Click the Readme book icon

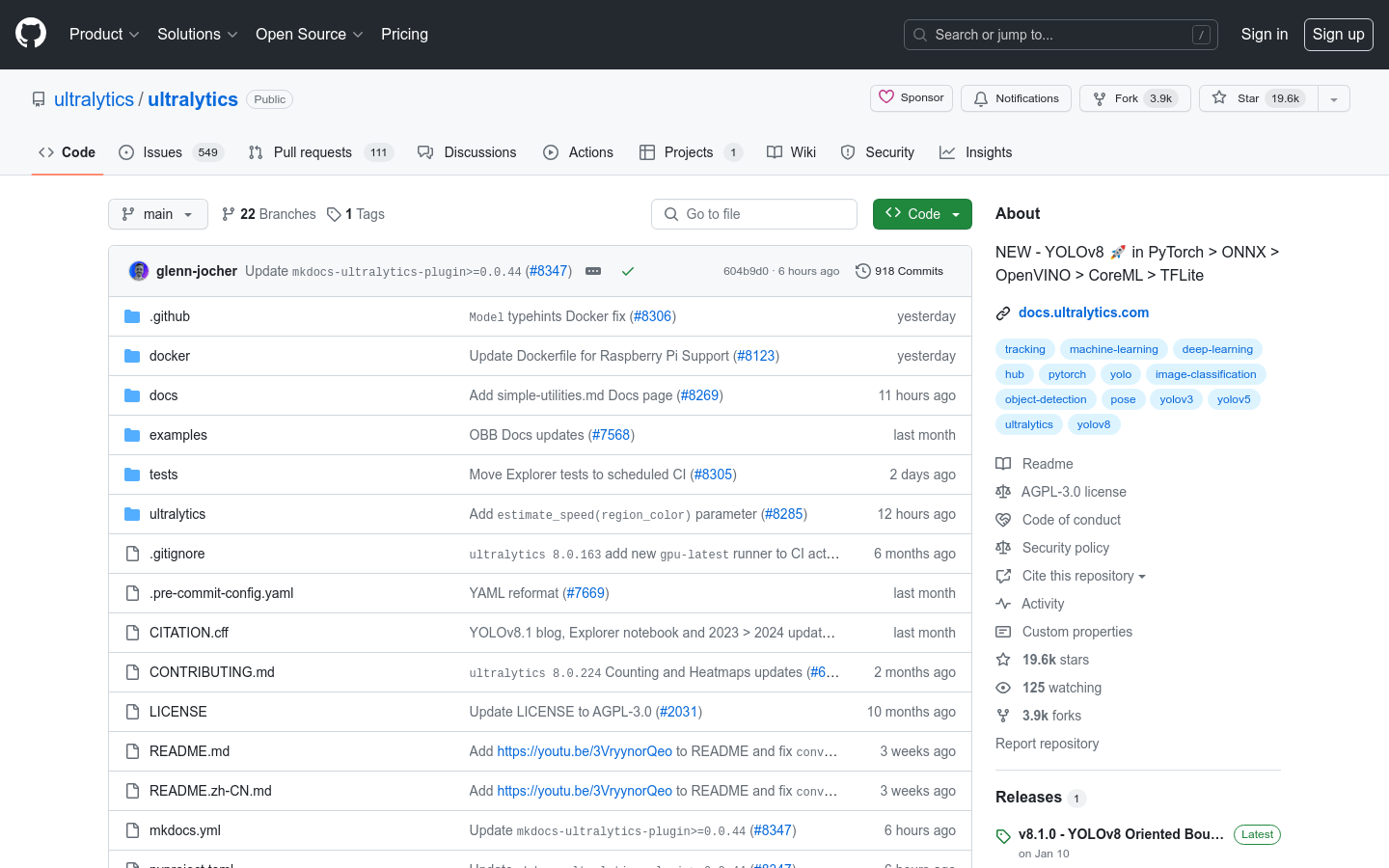coord(1003,464)
